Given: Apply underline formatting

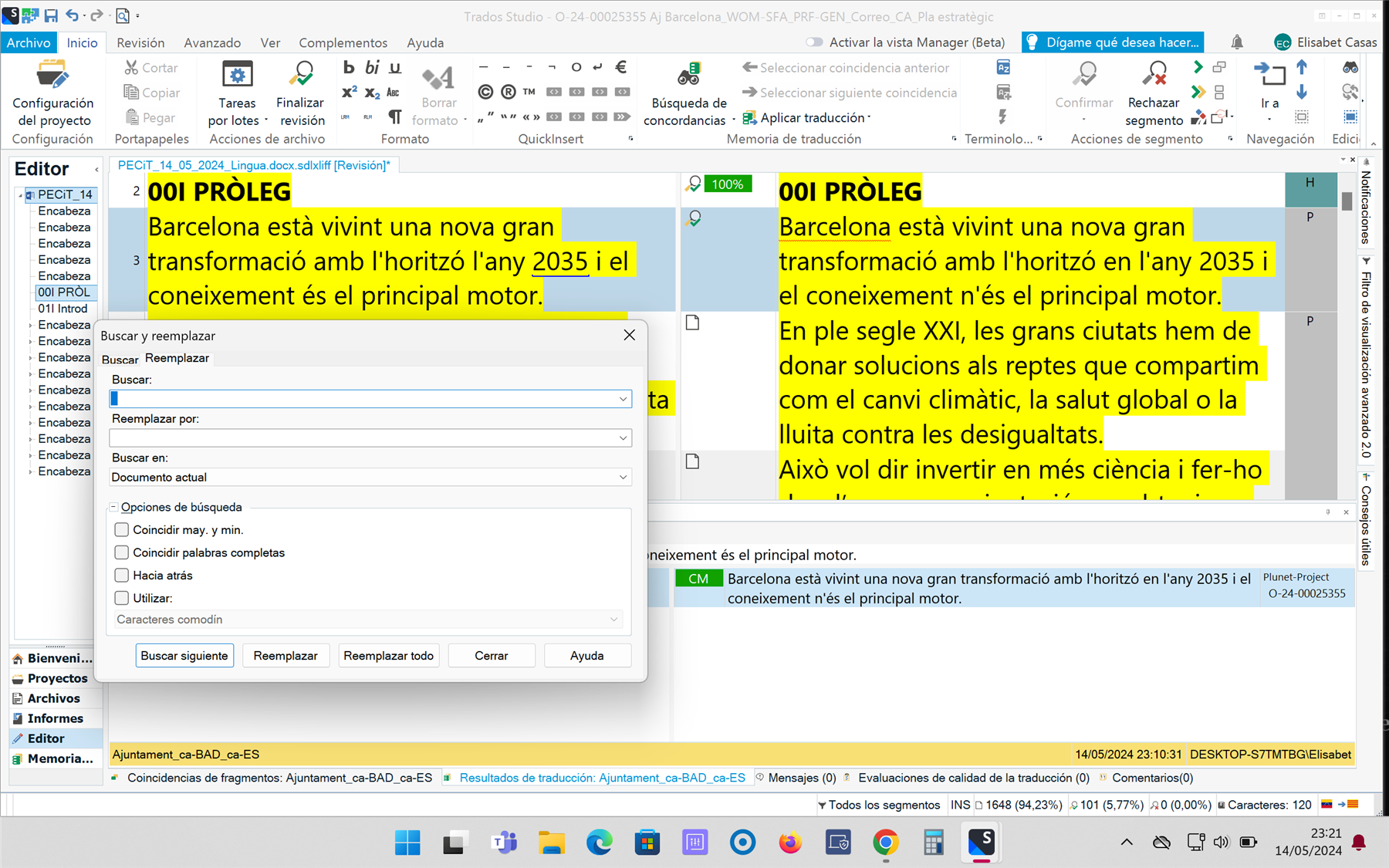Looking at the screenshot, I should tap(395, 68).
